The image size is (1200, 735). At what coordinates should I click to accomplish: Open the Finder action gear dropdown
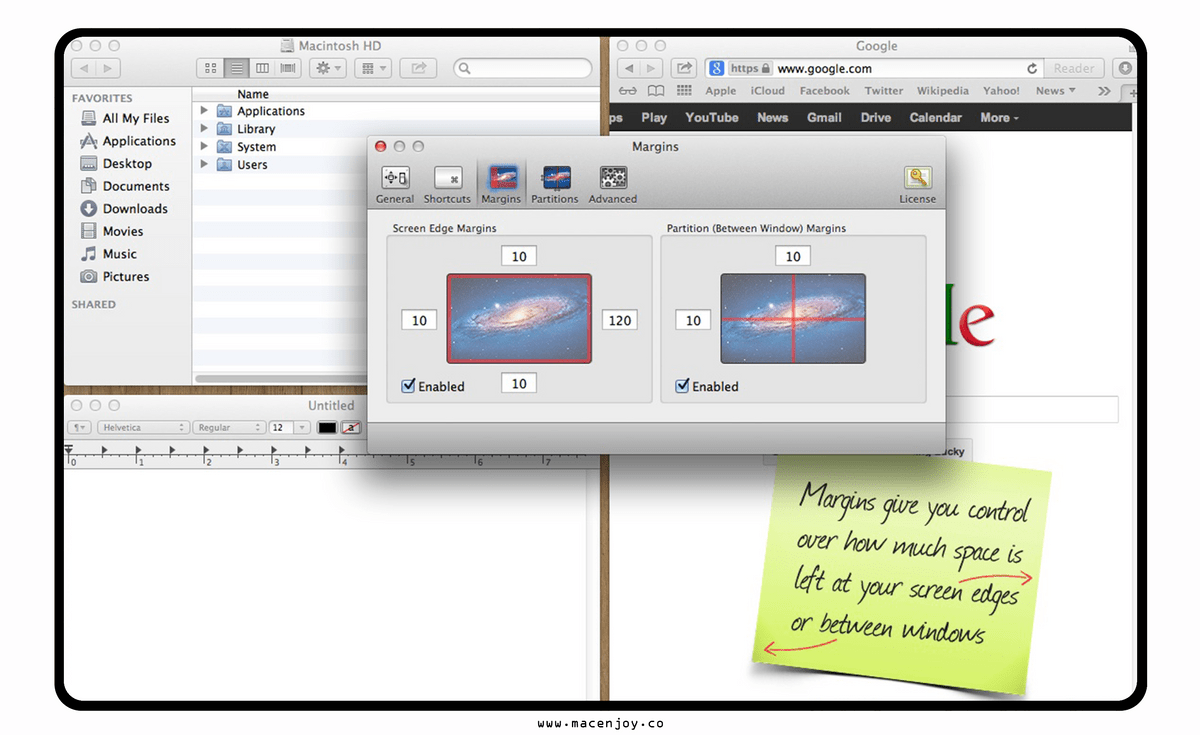pyautogui.click(x=327, y=68)
